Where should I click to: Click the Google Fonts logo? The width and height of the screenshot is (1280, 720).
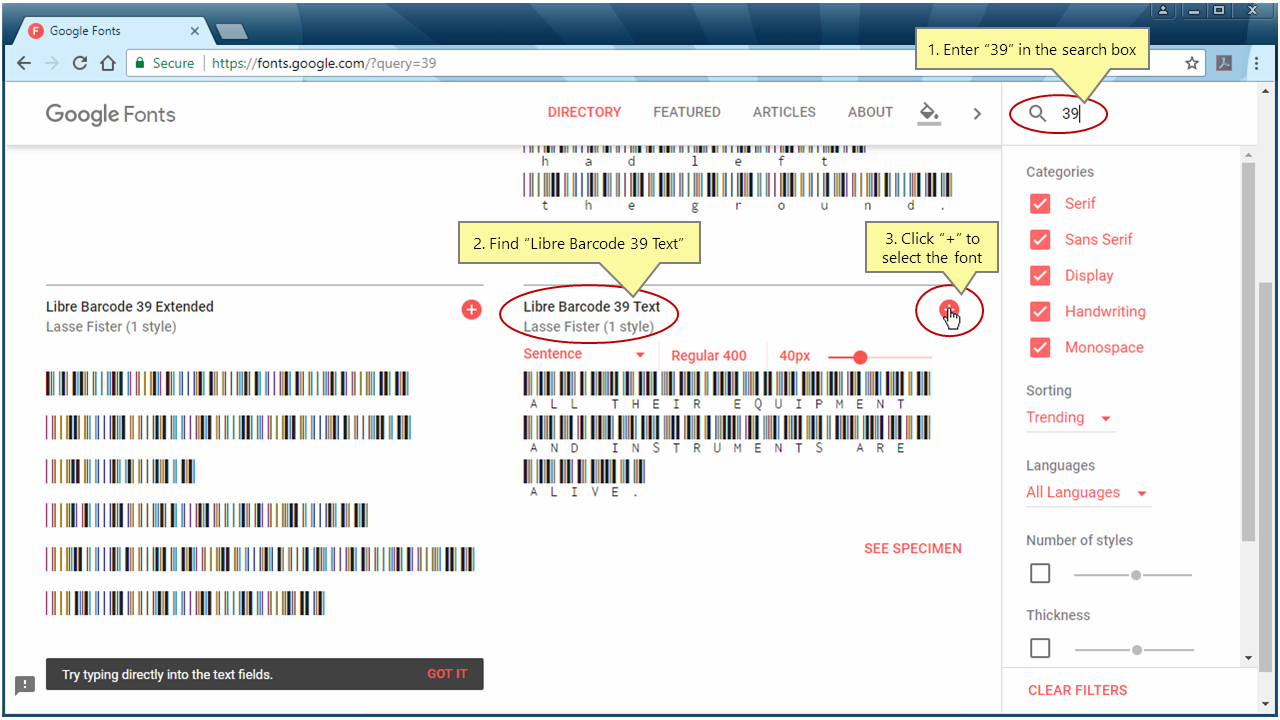tap(110, 114)
